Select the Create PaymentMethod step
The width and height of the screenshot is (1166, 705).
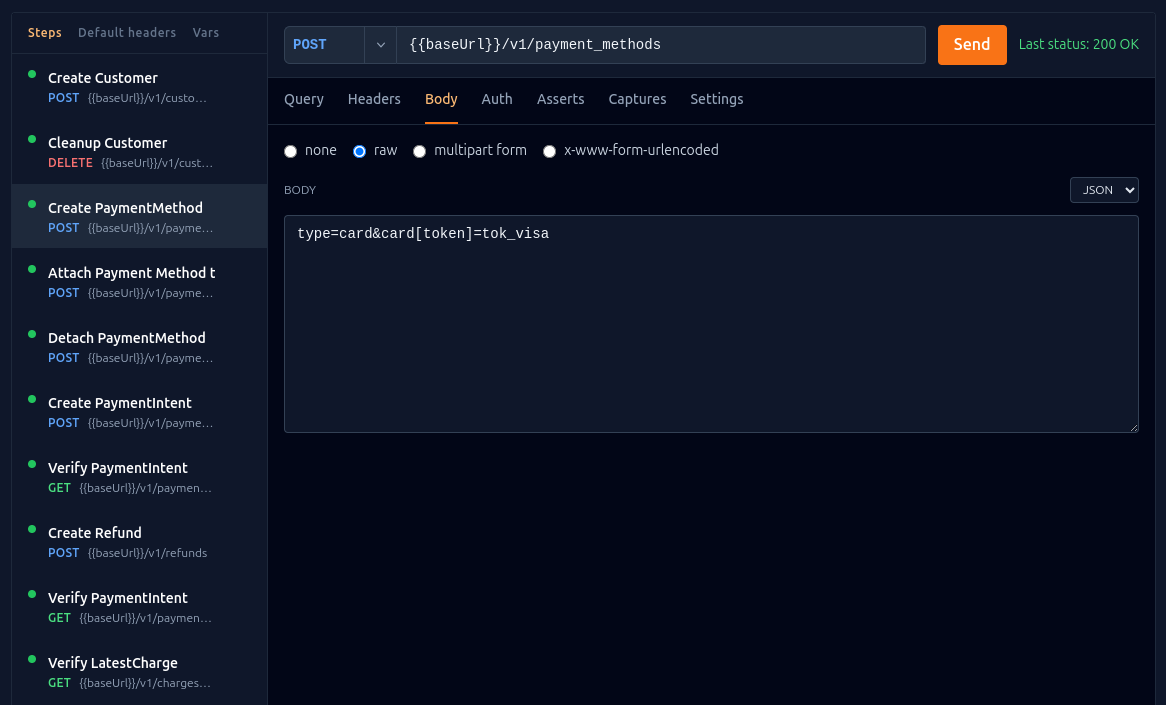(x=139, y=216)
